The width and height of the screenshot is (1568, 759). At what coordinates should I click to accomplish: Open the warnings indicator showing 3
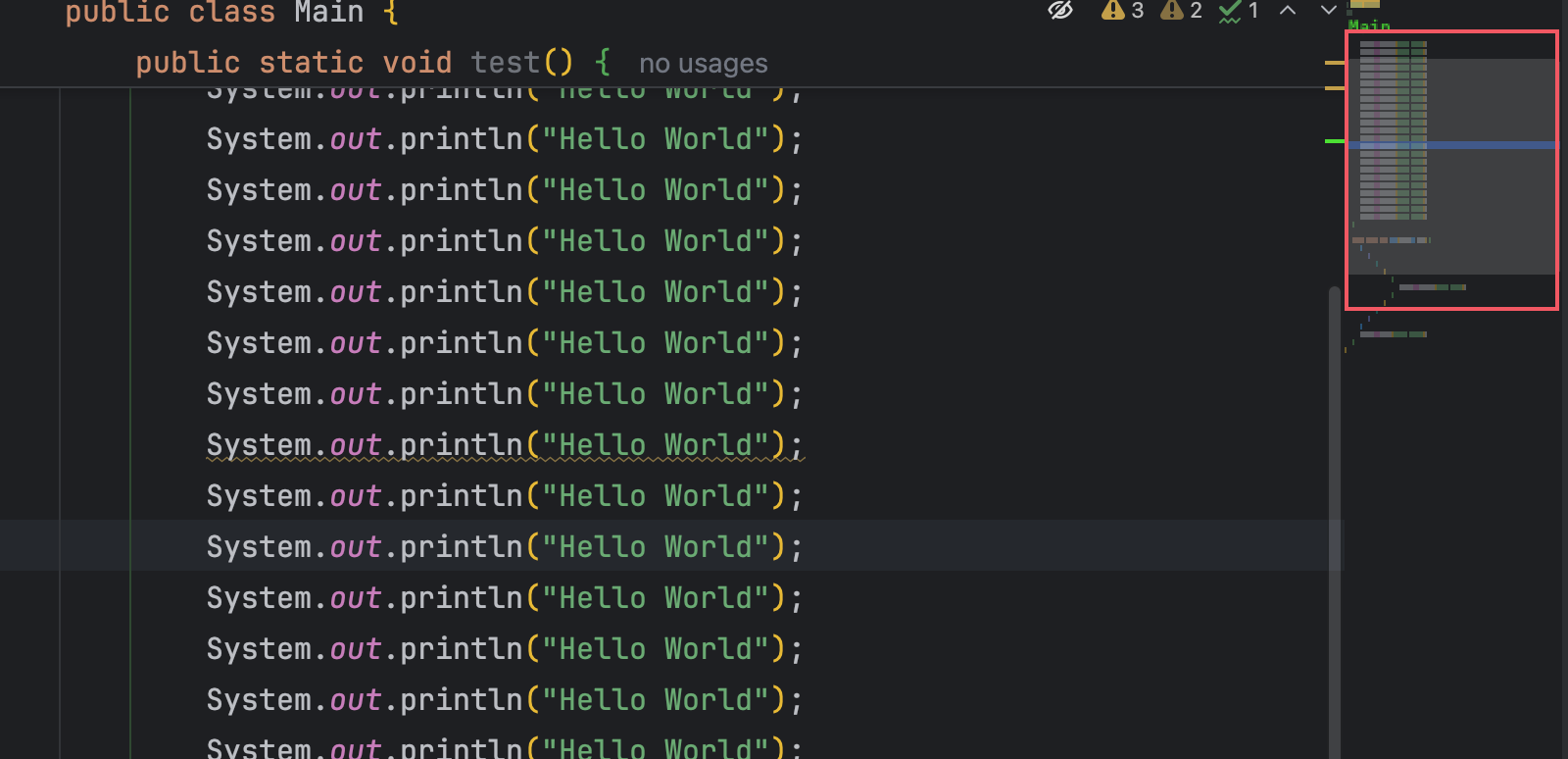point(1122,11)
